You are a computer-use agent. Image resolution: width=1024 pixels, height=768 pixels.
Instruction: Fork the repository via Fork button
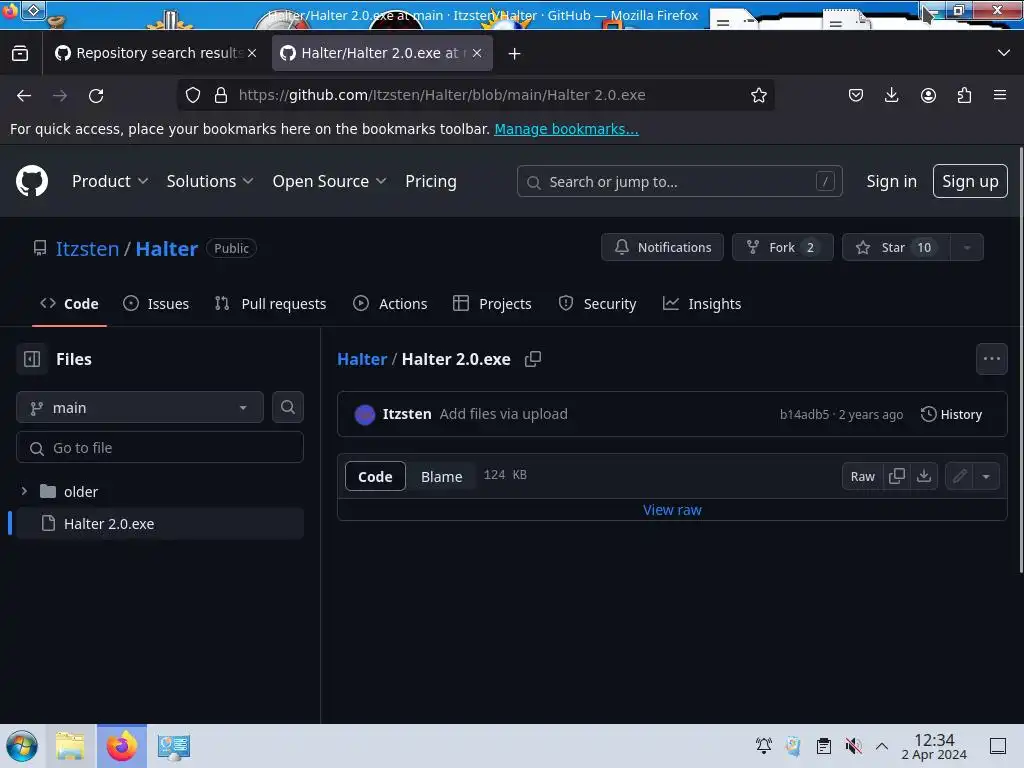[782, 248]
